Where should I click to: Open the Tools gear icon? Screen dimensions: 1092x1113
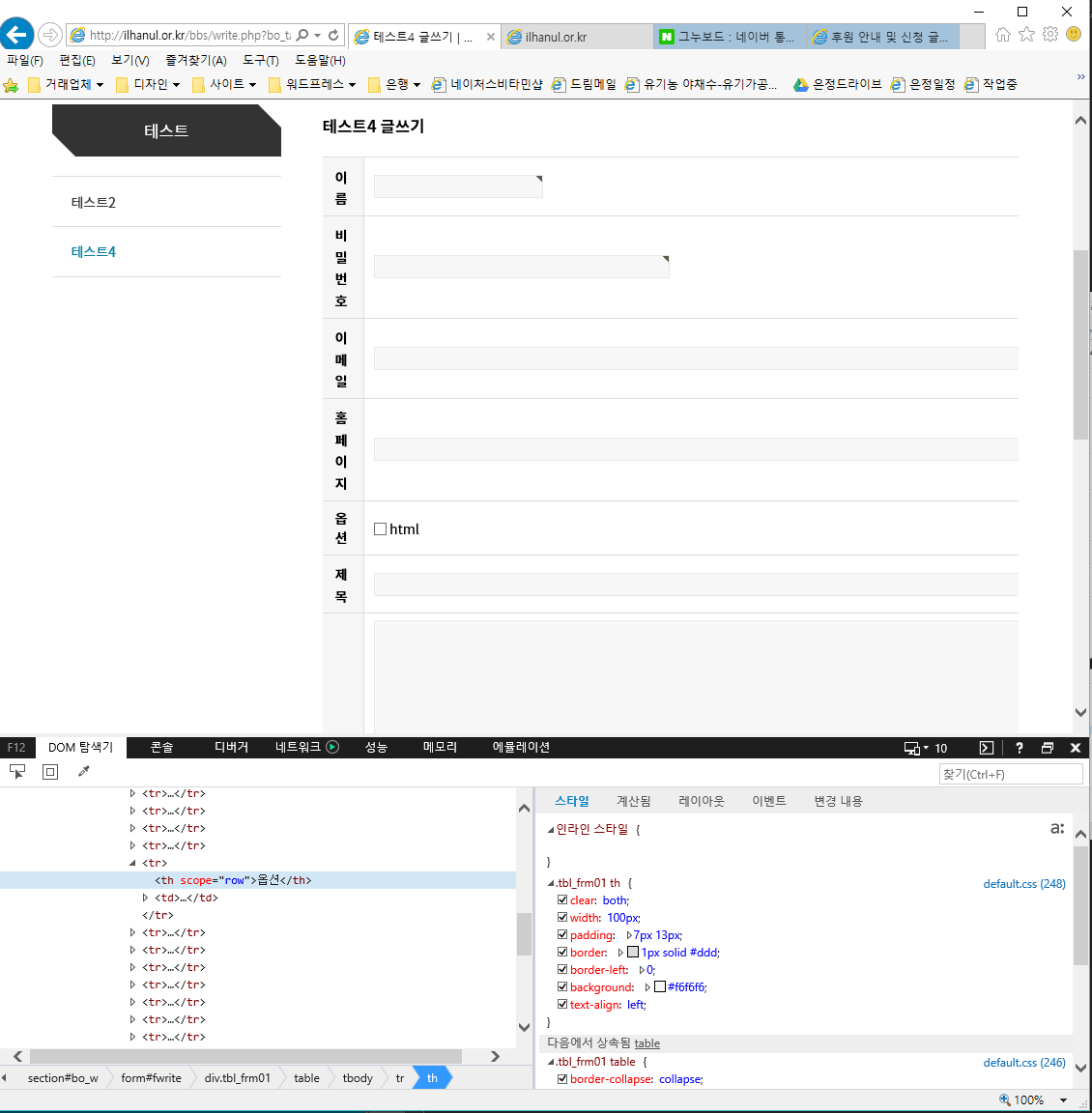pyautogui.click(x=1050, y=34)
